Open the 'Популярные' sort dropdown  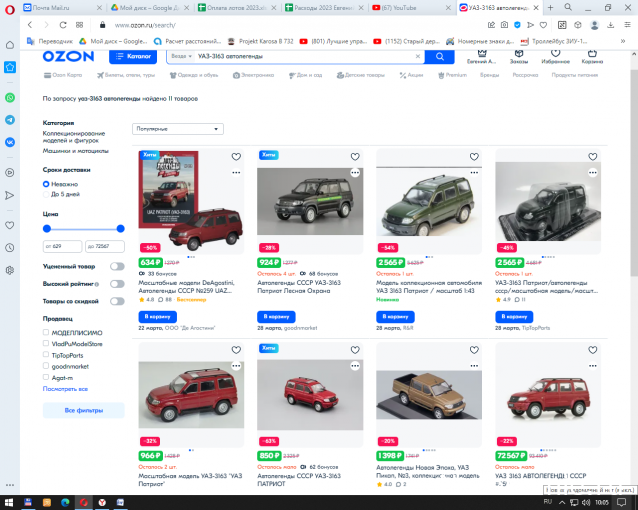coord(177,129)
